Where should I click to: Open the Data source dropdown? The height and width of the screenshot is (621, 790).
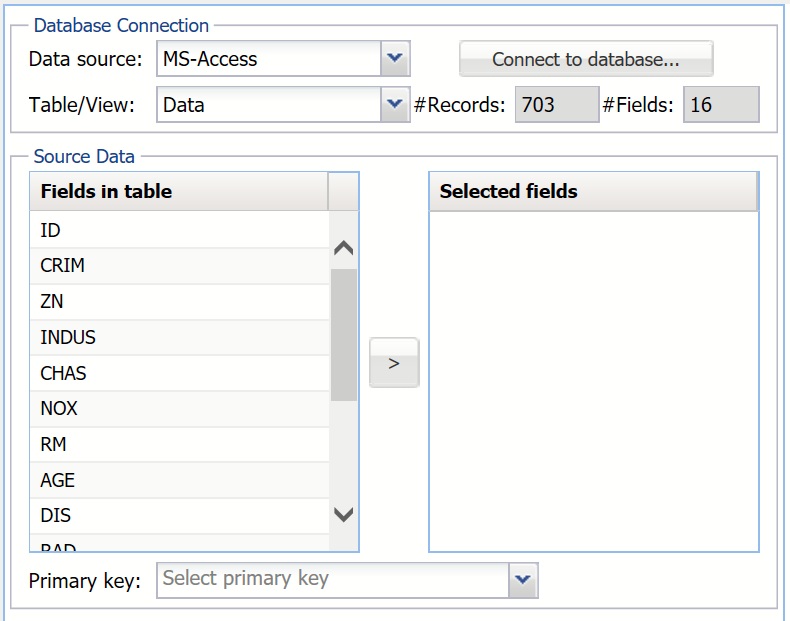tap(395, 59)
